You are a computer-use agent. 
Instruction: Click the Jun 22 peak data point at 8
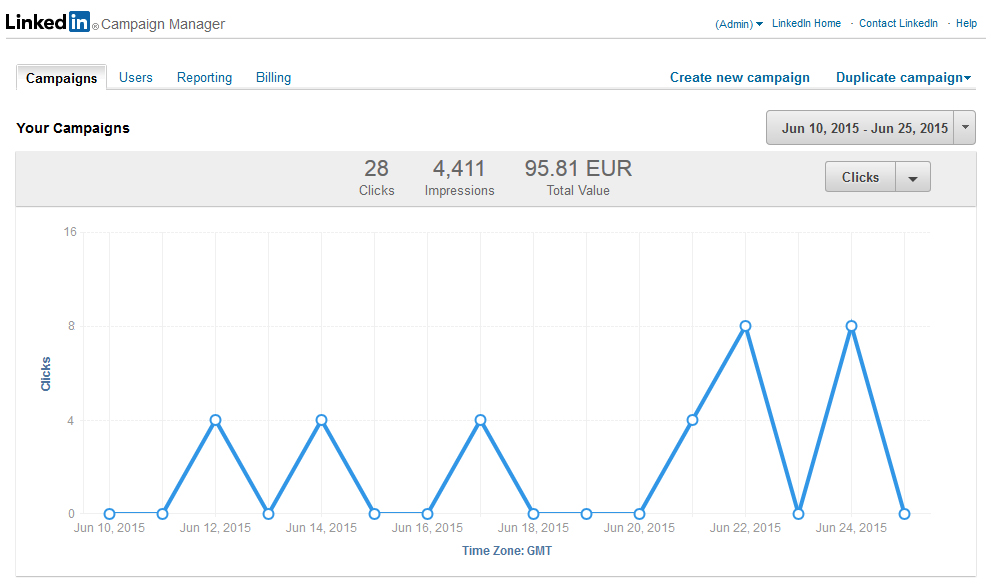[745, 326]
